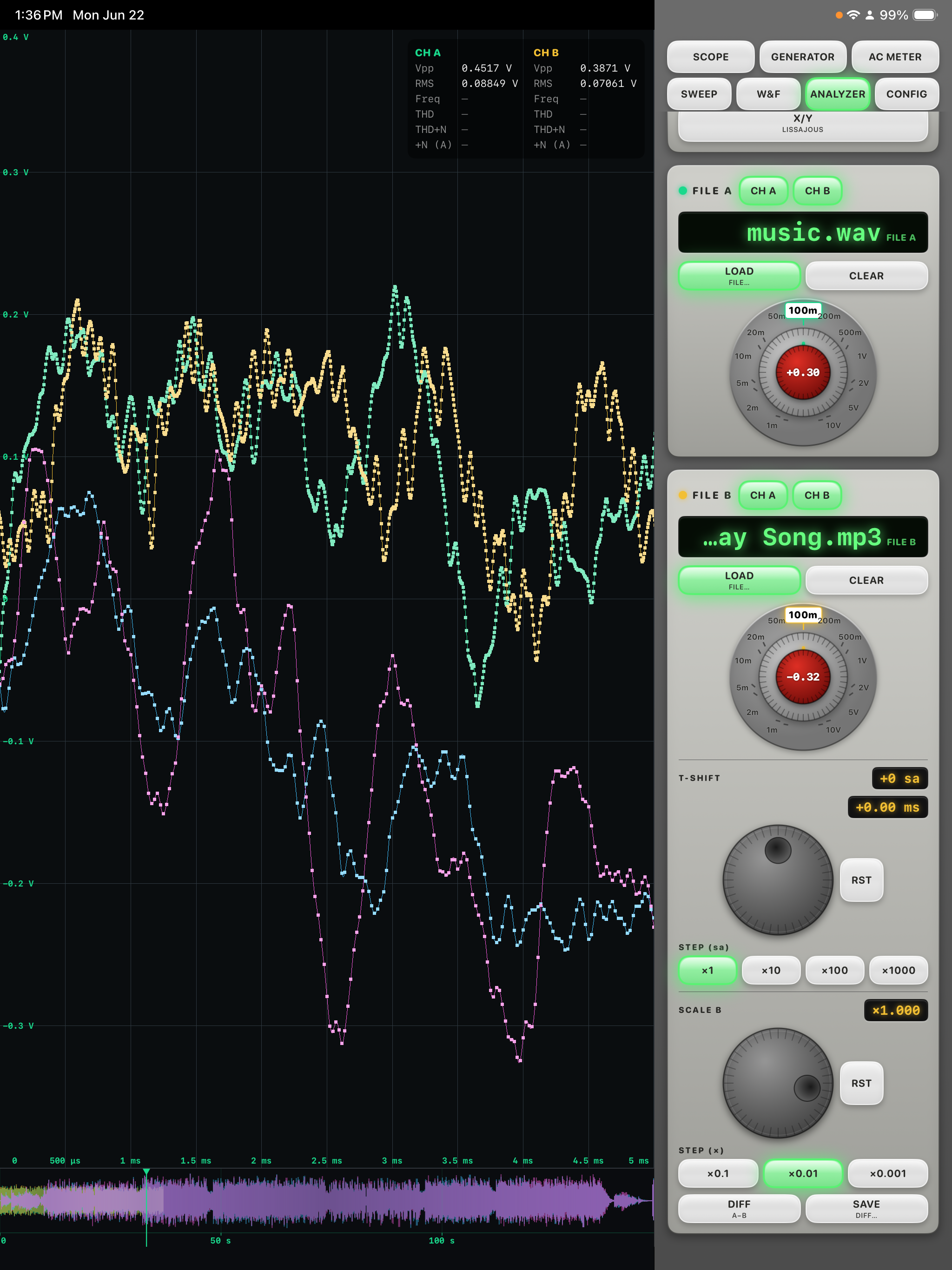952x1270 pixels.
Task: Toggle CH A for FILE A
Action: coord(762,191)
